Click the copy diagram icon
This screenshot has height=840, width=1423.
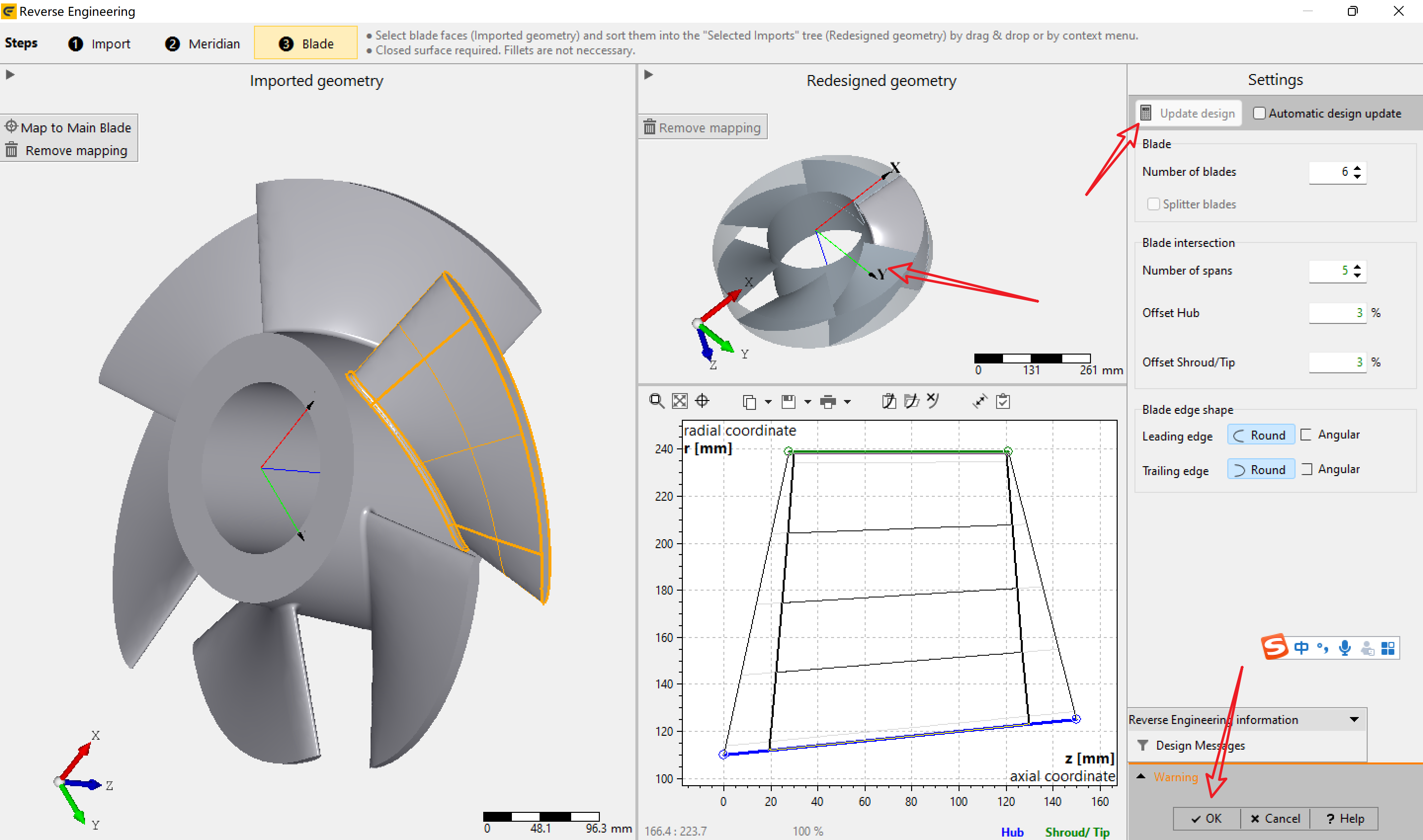749,402
